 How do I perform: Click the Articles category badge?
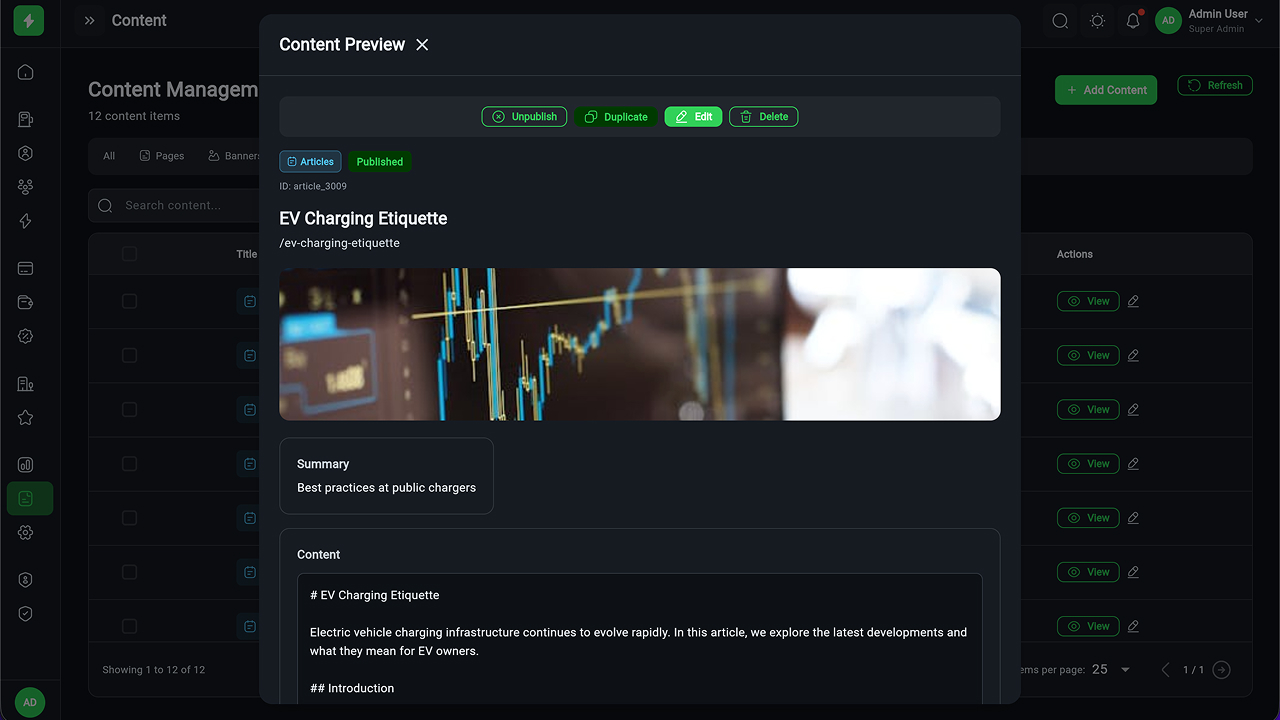coord(310,162)
